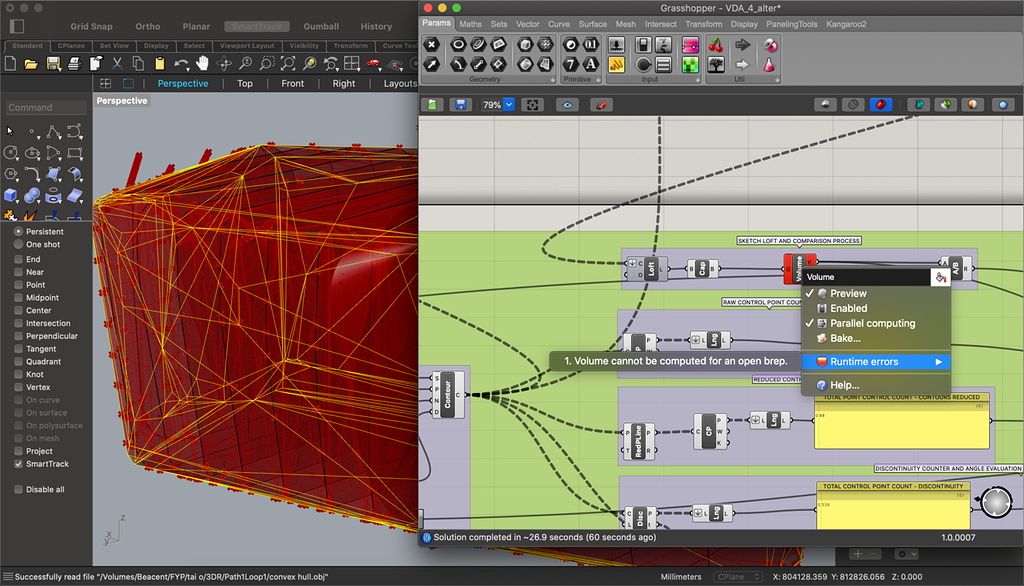Click the Zoom Extents icon in Grasshopper
Viewport: 1024px width, 586px height.
tap(534, 104)
